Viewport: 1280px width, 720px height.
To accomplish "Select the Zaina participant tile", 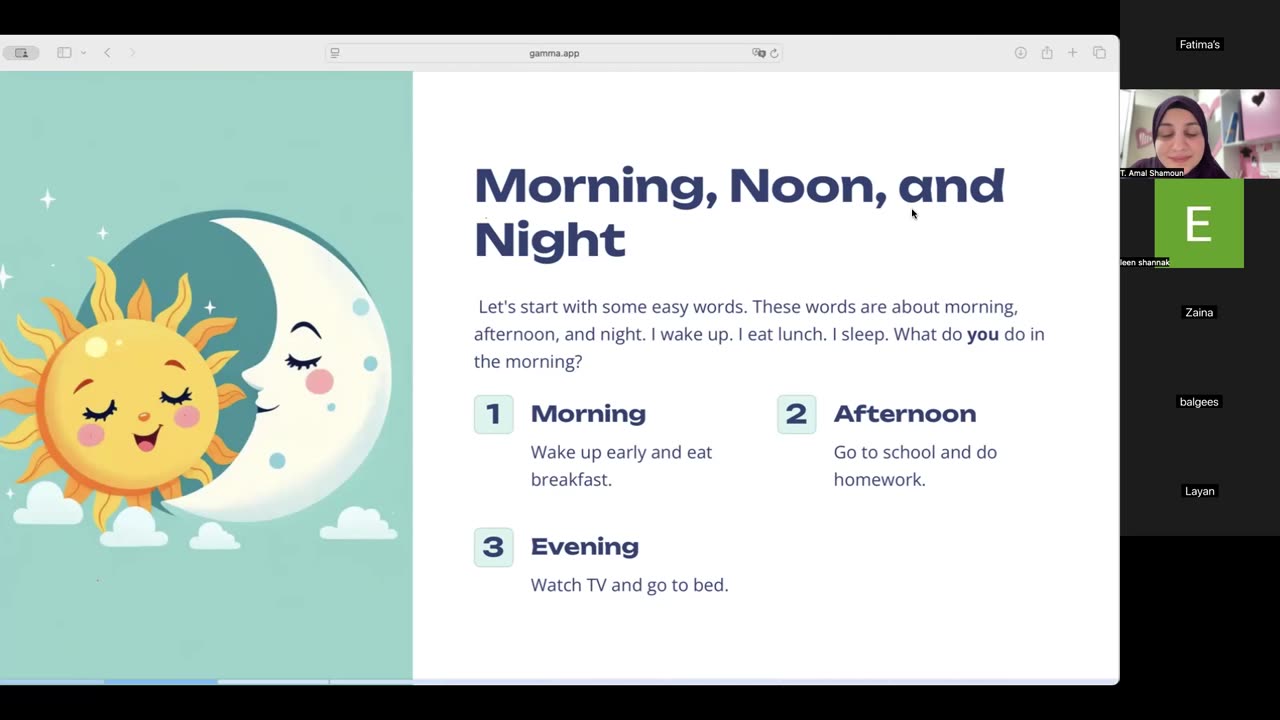I will coord(1199,313).
